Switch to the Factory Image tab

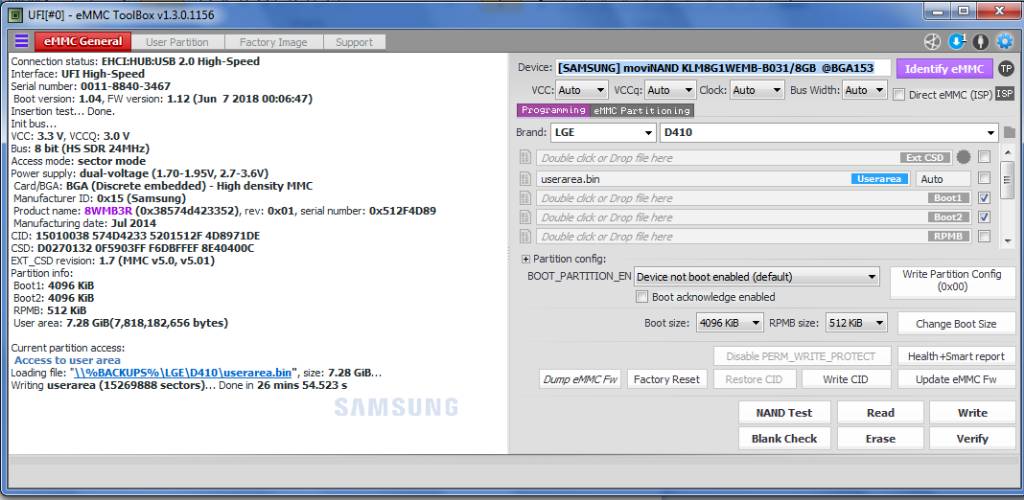click(273, 42)
